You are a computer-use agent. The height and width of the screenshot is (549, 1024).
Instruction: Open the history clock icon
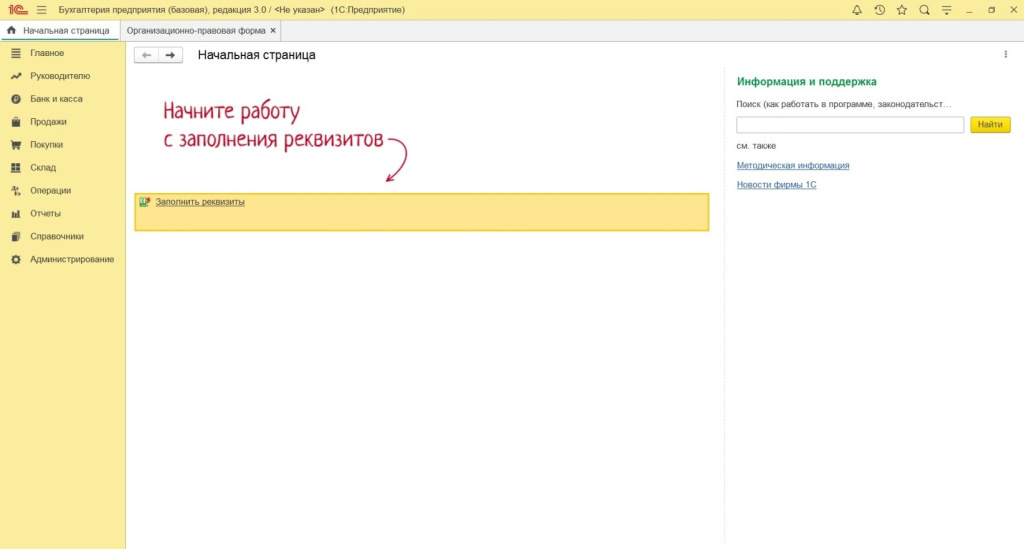[x=879, y=10]
